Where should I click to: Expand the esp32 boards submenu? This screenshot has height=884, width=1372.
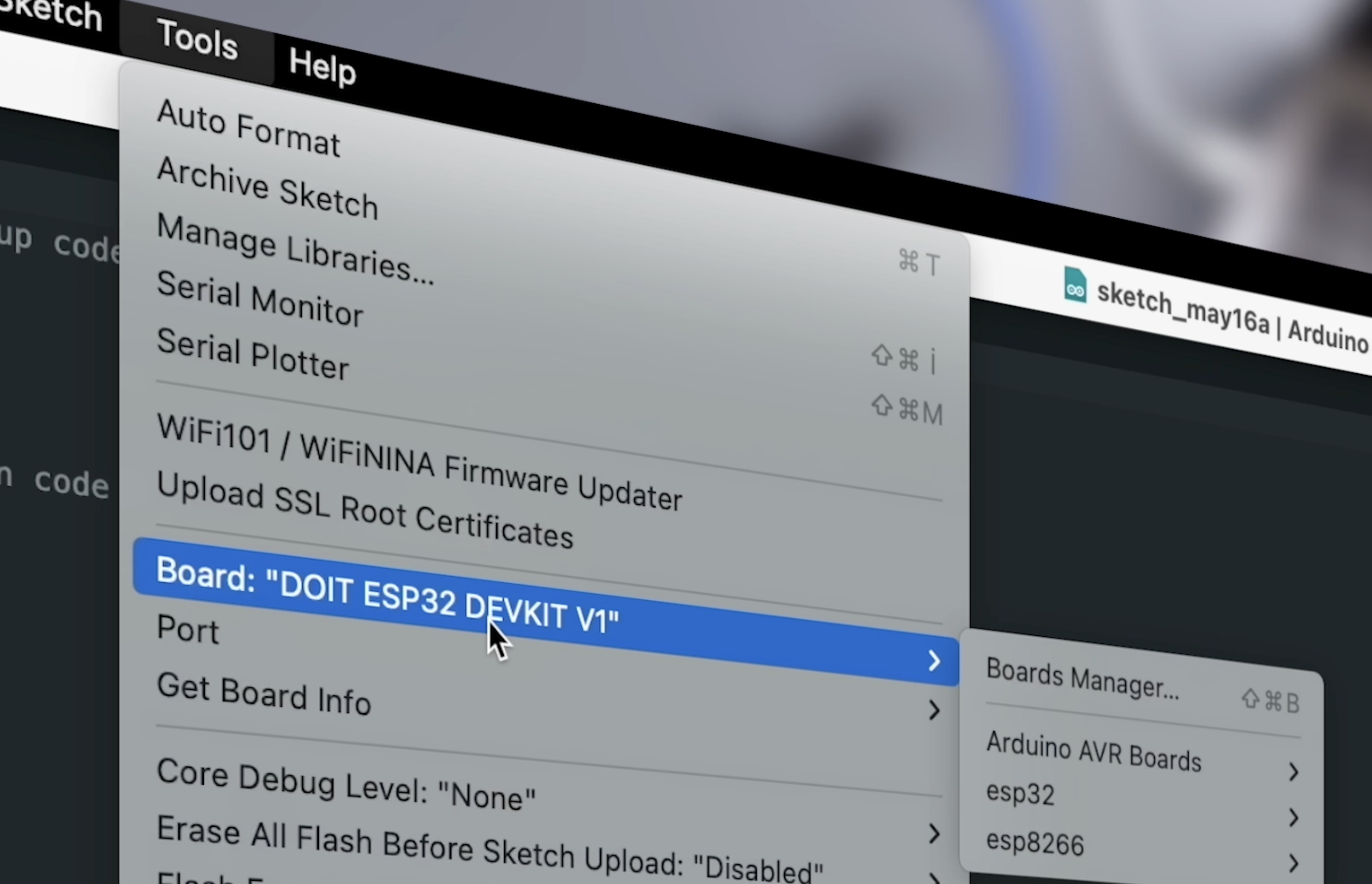1020,794
